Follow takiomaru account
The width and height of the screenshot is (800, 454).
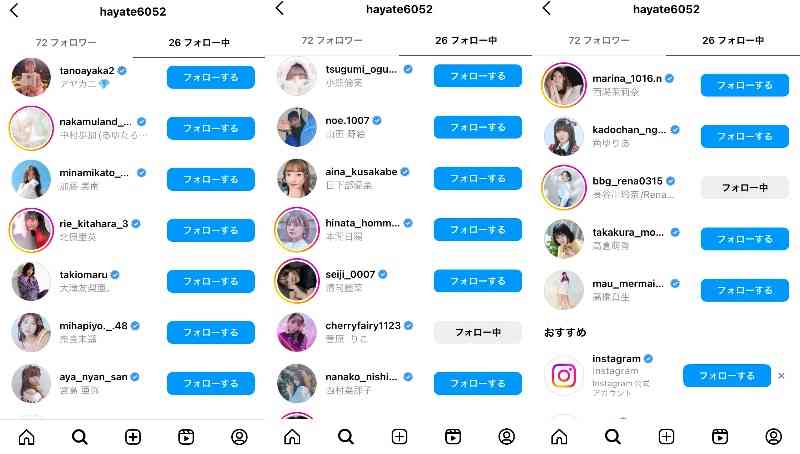pyautogui.click(x=211, y=282)
